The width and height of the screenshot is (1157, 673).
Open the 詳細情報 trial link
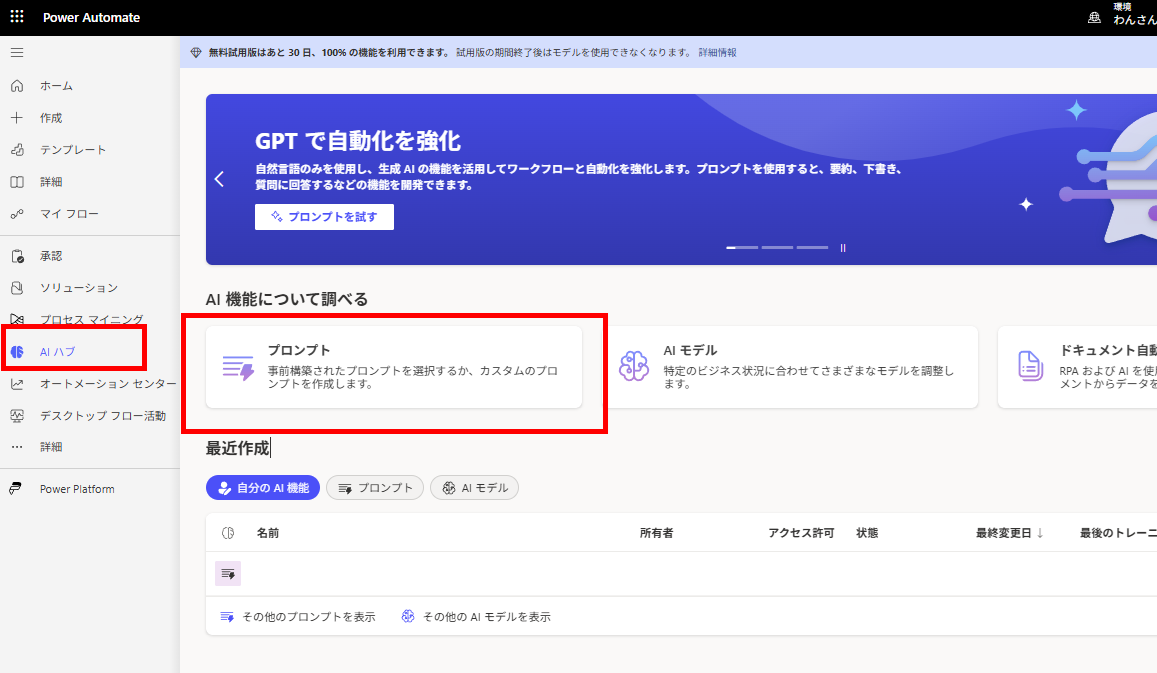click(x=717, y=52)
